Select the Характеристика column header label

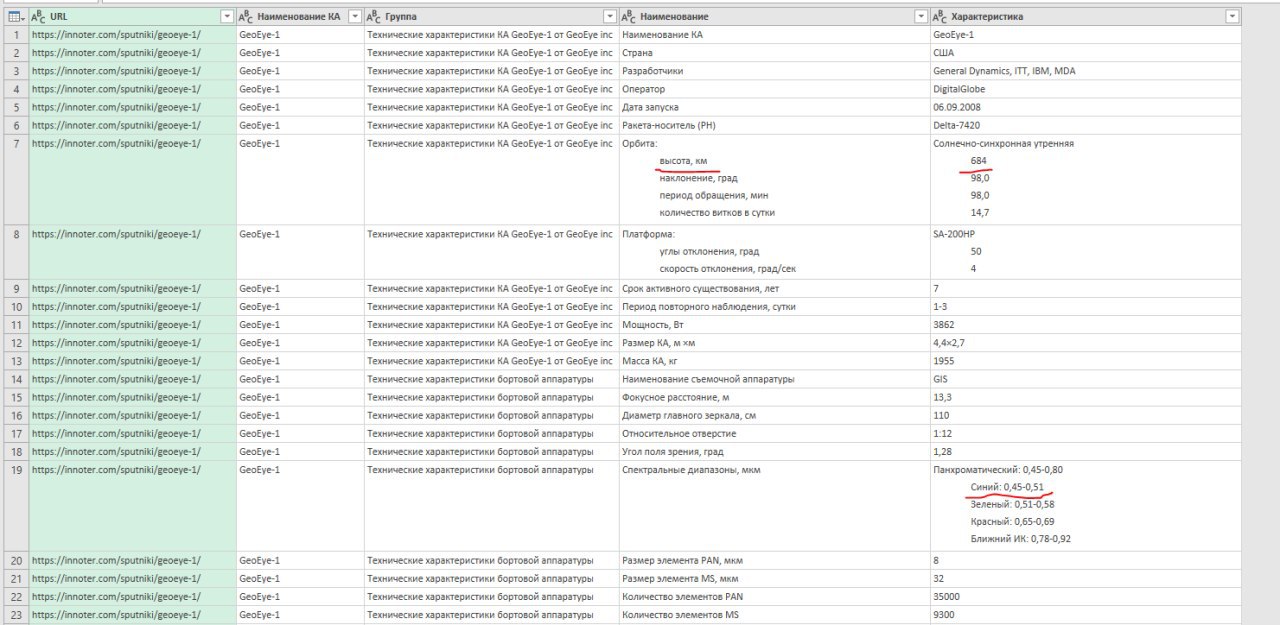click(987, 17)
